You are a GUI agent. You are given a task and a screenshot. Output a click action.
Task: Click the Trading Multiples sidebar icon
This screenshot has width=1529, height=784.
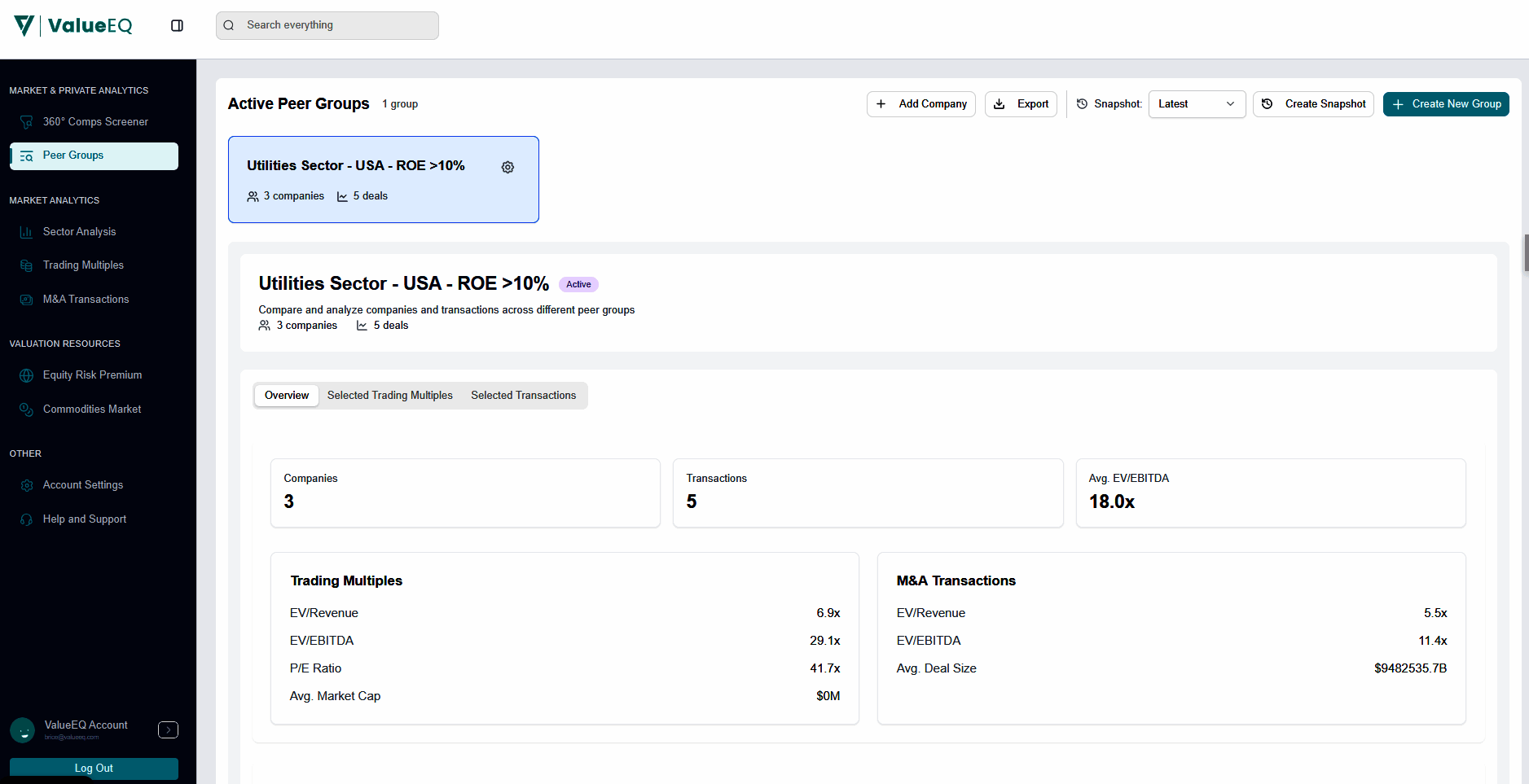coord(26,265)
